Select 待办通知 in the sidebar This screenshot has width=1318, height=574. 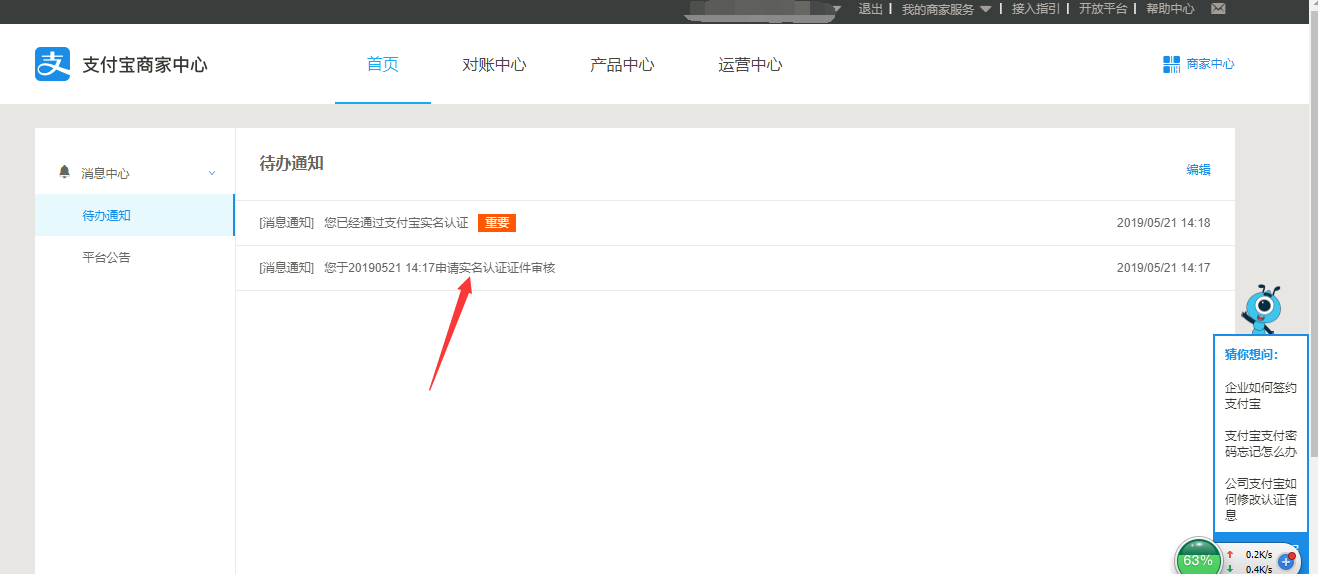(x=135, y=215)
